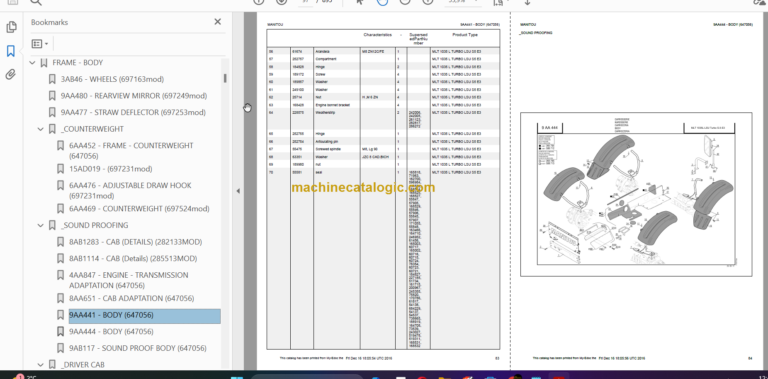Click the "Product Type" table column header

[465, 35]
